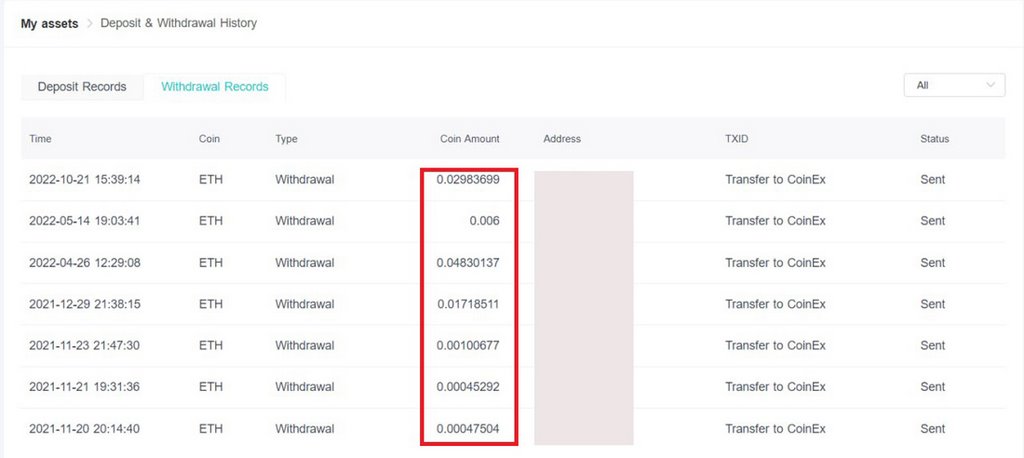
Task: Open TXID for the 2022-10-21 withdrawal
Action: 775,180
